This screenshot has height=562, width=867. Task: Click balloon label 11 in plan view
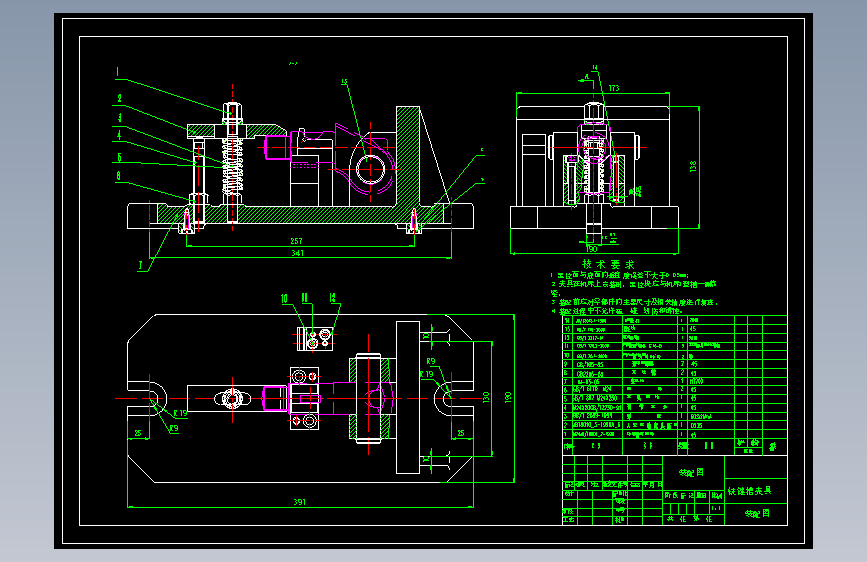(x=304, y=298)
